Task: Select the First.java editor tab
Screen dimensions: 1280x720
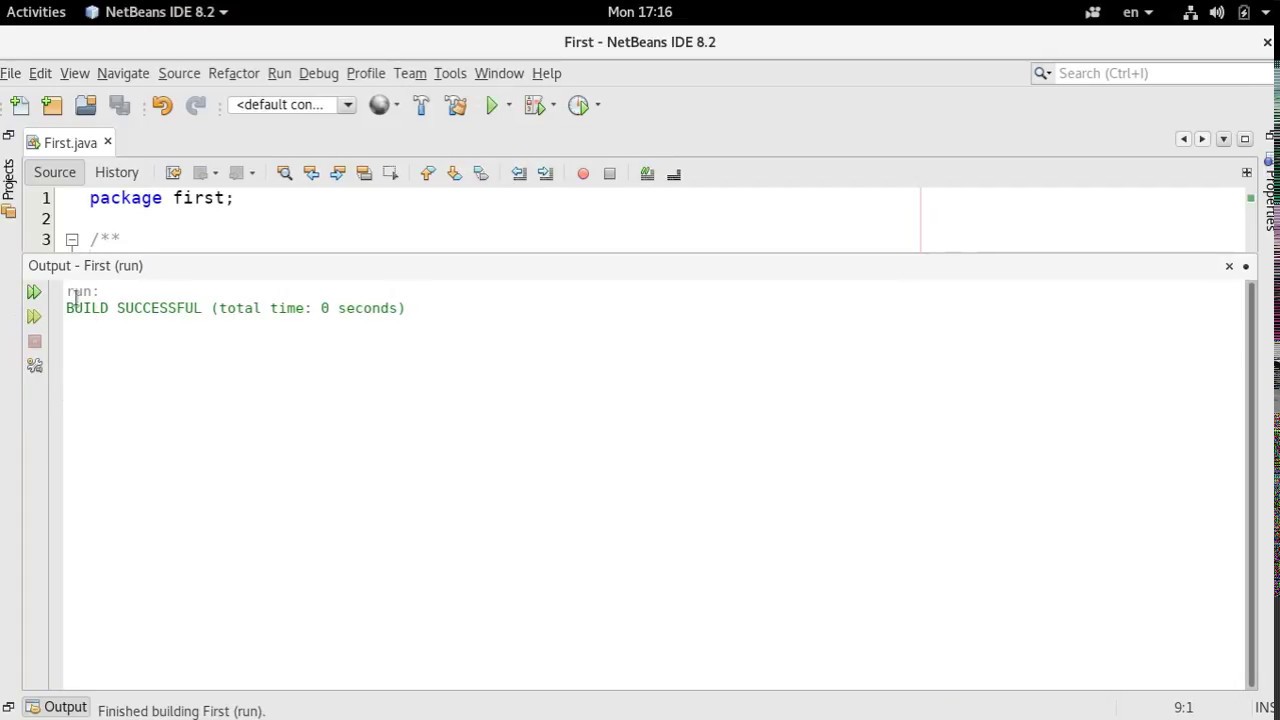Action: pos(70,143)
